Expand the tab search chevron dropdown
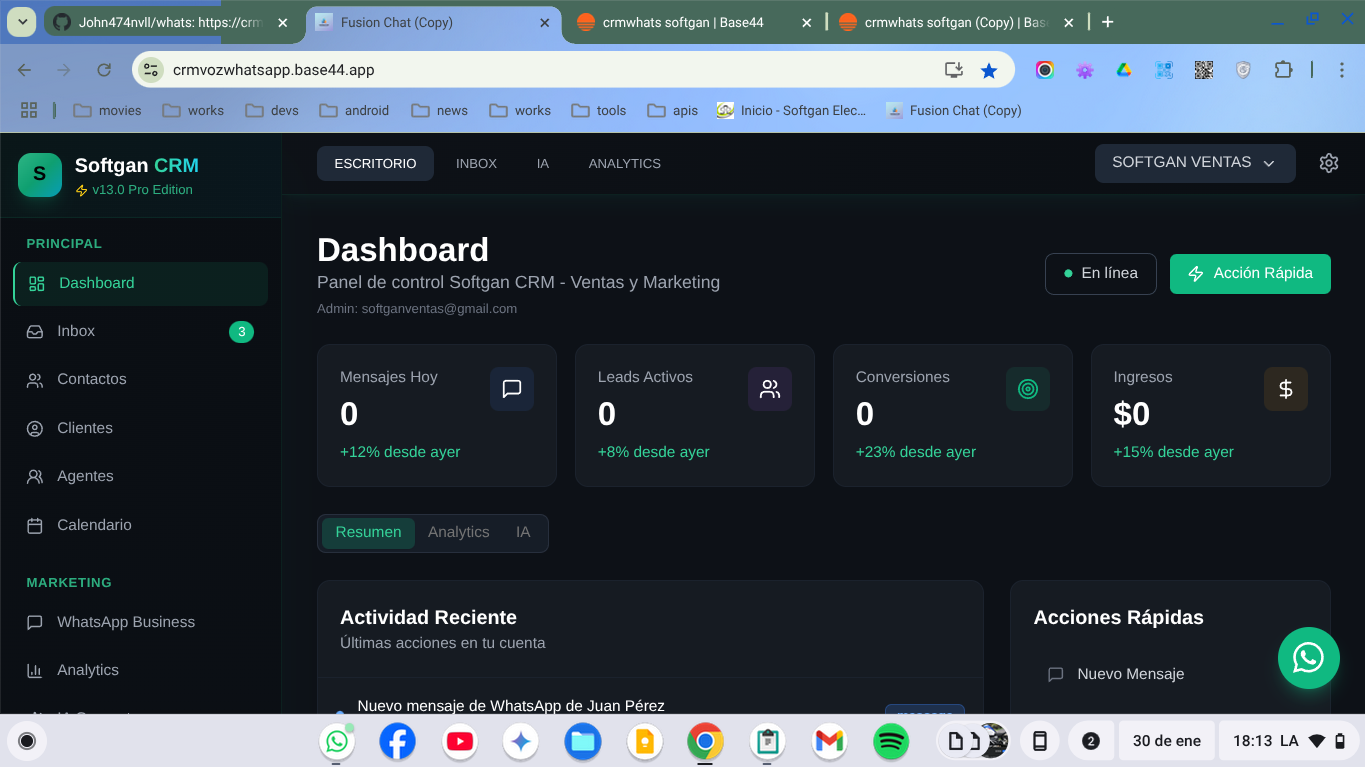Viewport: 1365px width, 767px height. point(22,22)
